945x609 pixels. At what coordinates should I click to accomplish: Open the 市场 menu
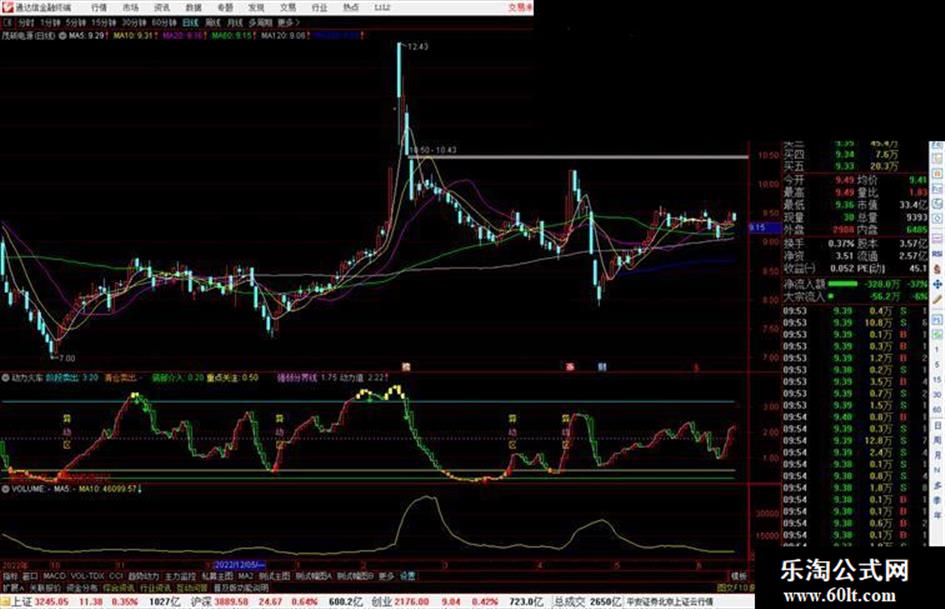coord(130,8)
